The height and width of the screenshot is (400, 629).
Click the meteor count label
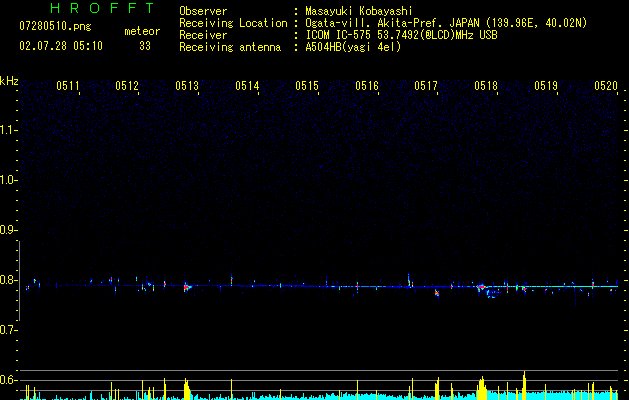[x=142, y=31]
